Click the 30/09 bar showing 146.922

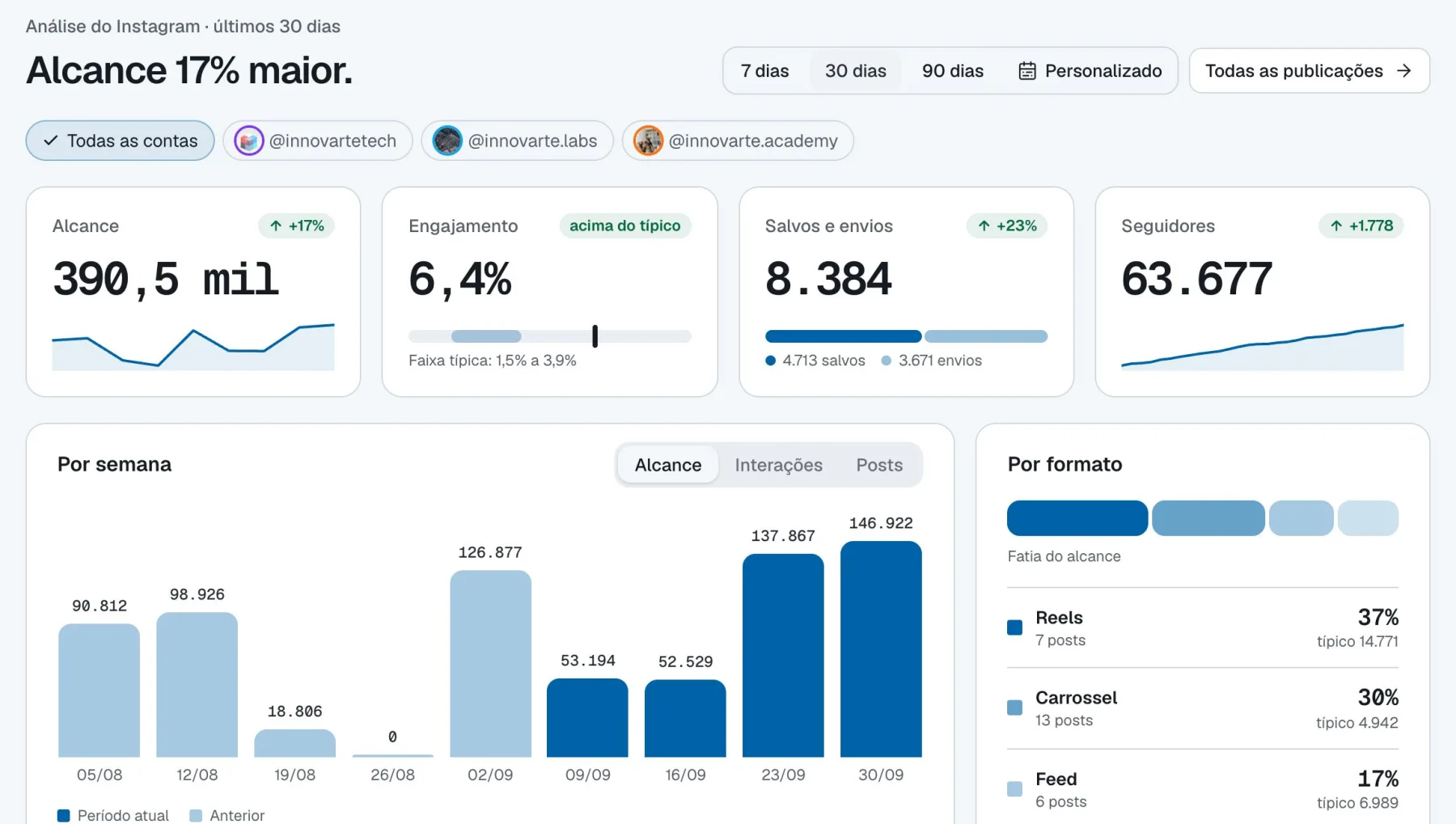pyautogui.click(x=881, y=649)
